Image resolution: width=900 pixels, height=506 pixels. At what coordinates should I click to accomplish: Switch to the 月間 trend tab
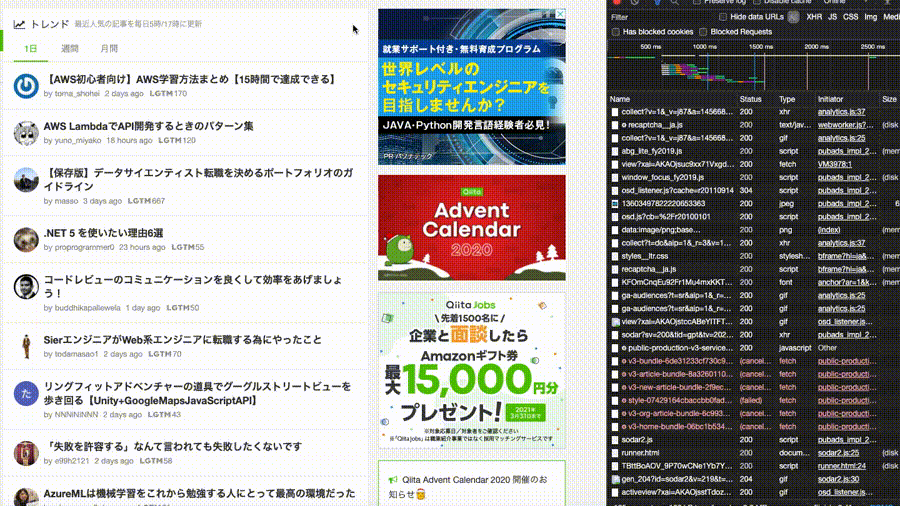coord(109,49)
